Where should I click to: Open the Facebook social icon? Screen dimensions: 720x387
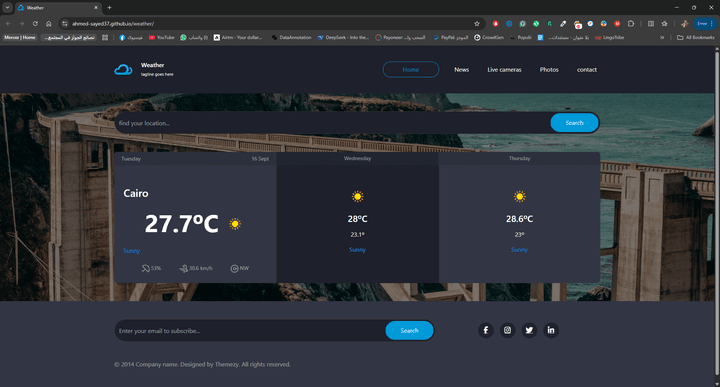tap(486, 330)
